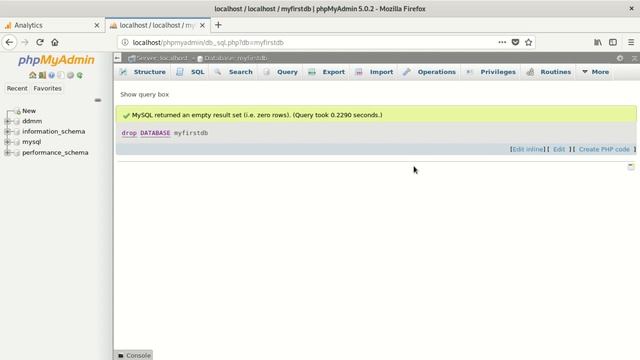The width and height of the screenshot is (640, 360).
Task: Close the localhost phpMyAdmin tab
Action: point(202,25)
